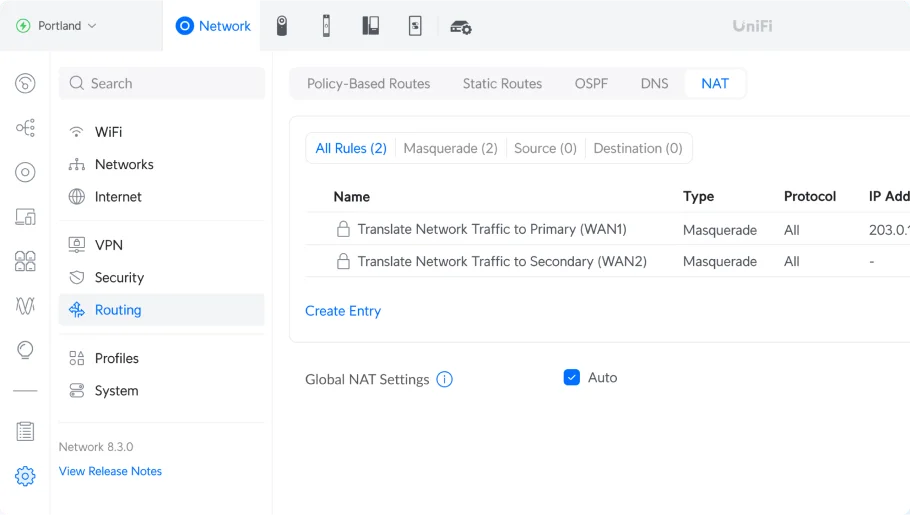
Task: Show Global NAT Settings info tooltip icon
Action: point(445,379)
